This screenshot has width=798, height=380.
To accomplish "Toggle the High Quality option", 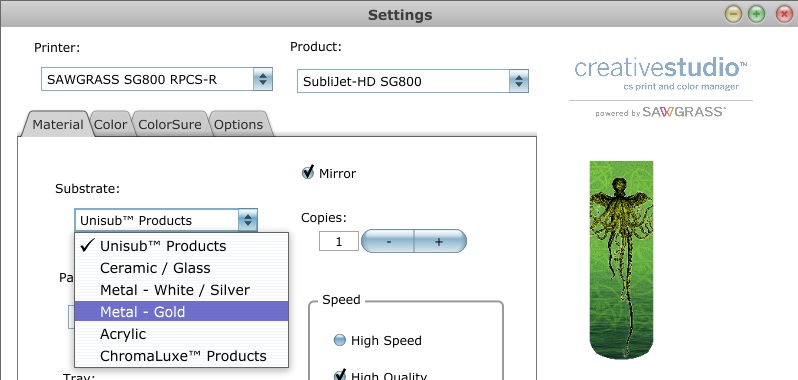I will click(x=339, y=375).
